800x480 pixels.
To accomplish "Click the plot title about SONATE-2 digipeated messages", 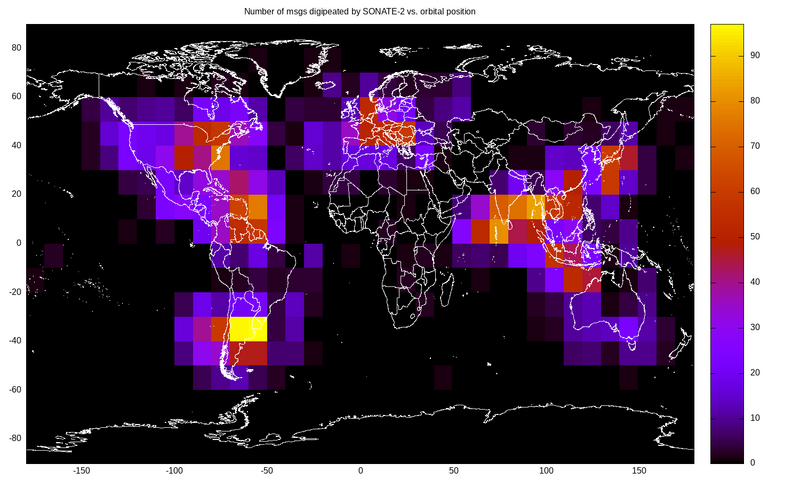I will pos(359,11).
